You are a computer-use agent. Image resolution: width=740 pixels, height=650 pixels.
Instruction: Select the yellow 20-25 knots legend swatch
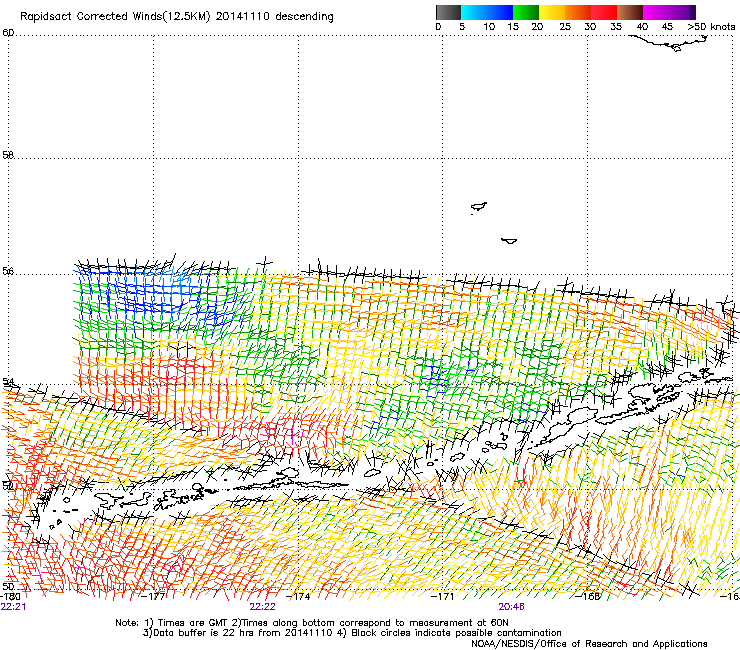coord(552,12)
